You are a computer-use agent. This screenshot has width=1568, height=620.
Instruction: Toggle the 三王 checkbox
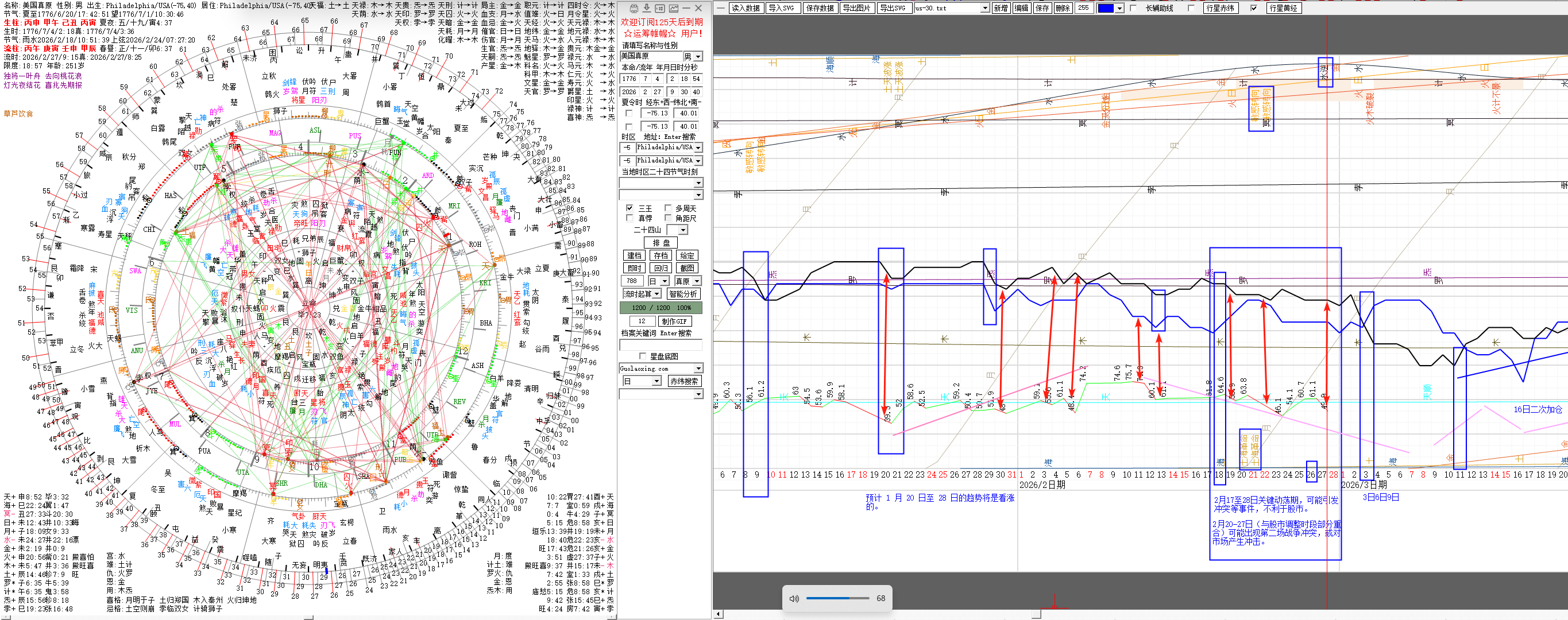(629, 208)
